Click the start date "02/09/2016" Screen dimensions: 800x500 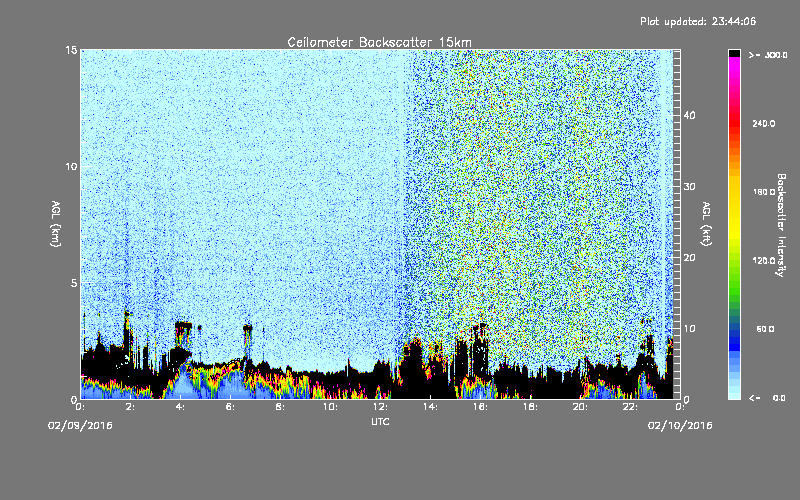coord(80,426)
